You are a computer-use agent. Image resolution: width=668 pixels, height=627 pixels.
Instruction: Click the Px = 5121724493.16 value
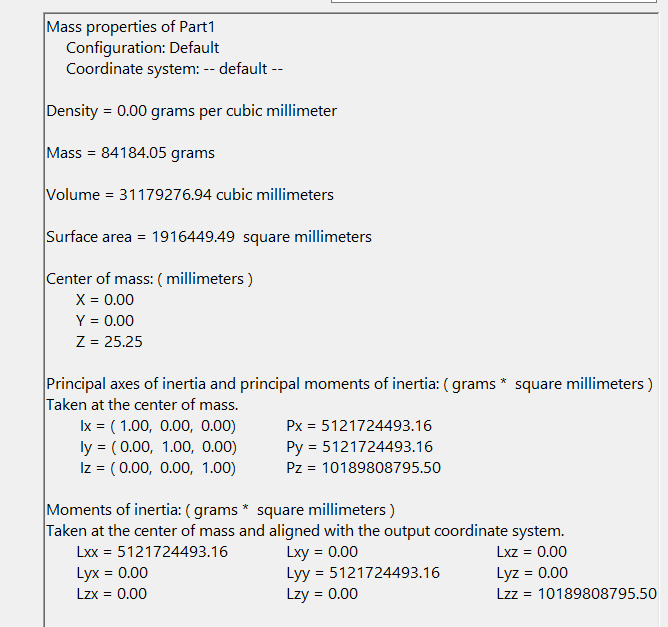click(359, 426)
